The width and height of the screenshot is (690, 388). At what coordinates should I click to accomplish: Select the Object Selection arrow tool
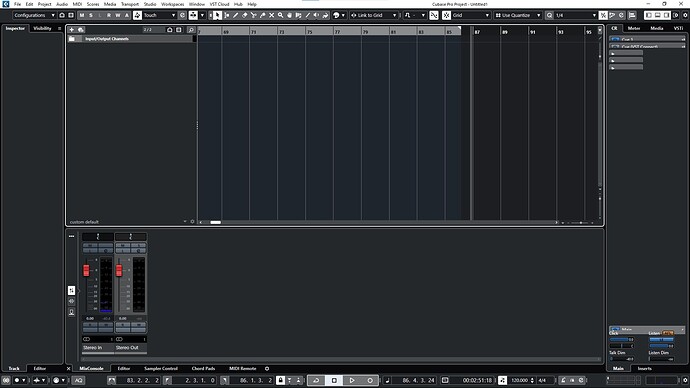217,15
